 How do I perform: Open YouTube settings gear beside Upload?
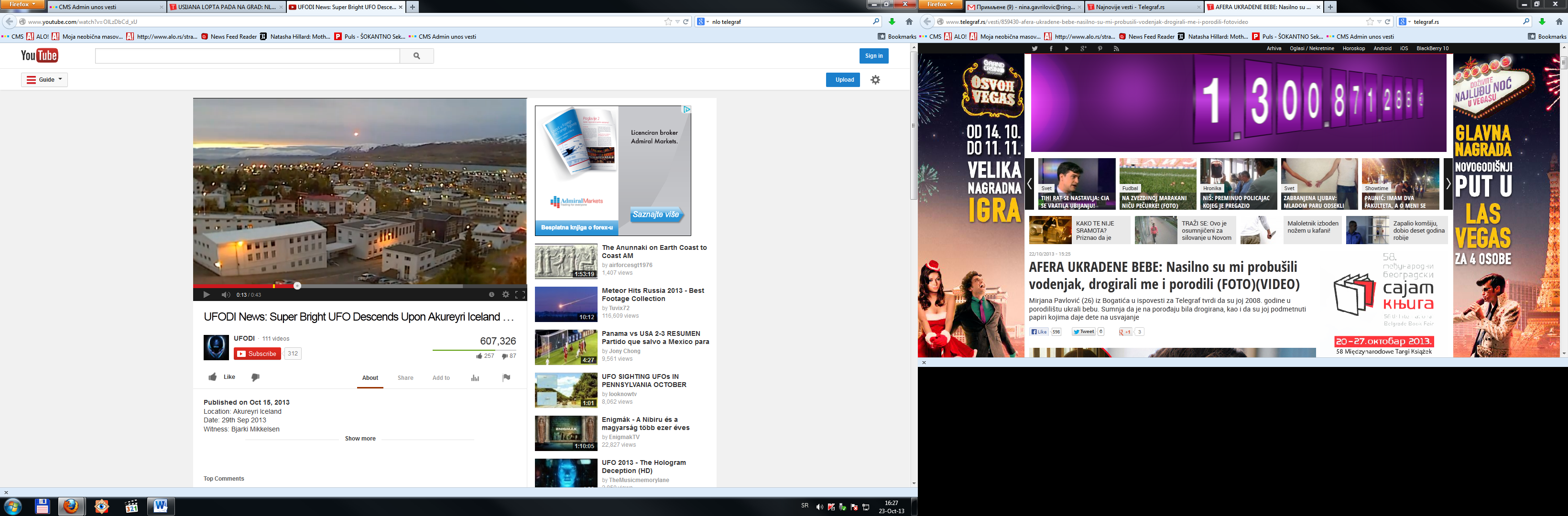(x=875, y=80)
